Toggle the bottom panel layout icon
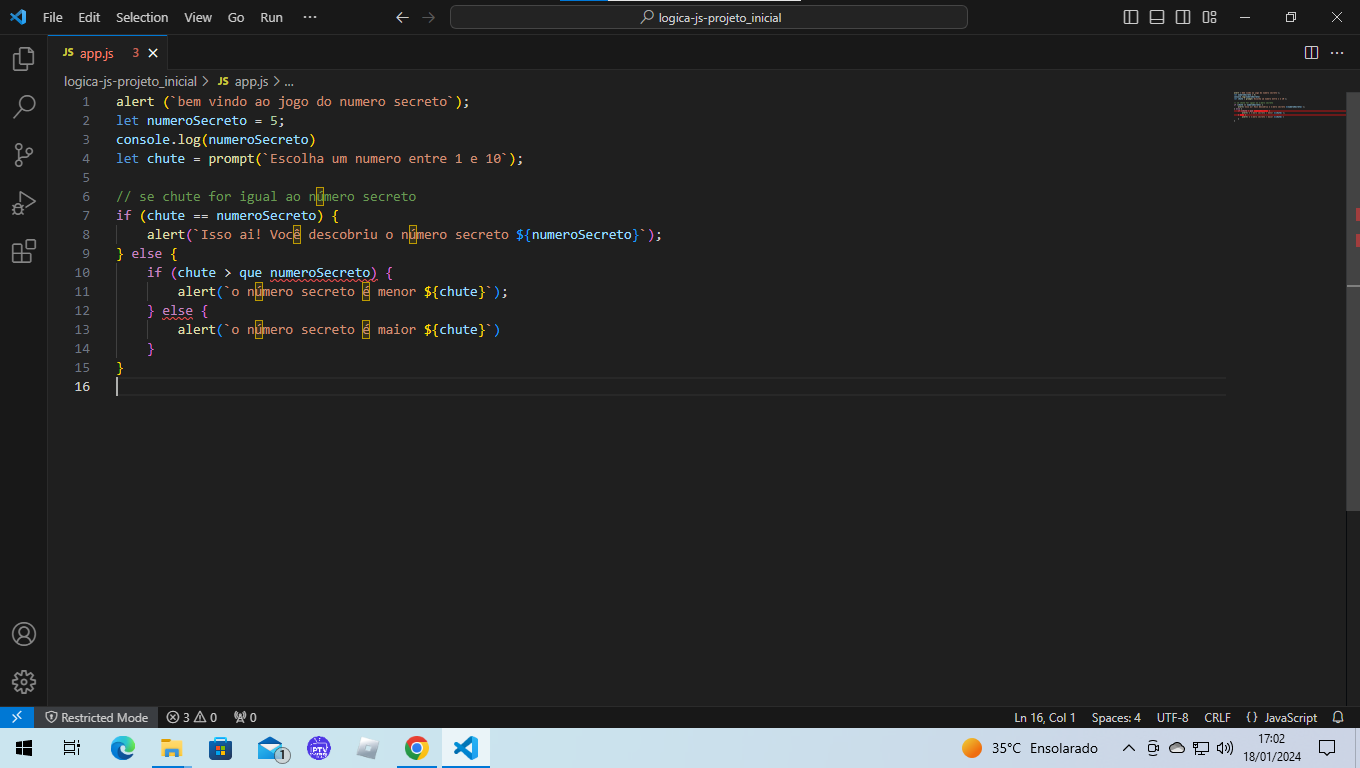The image size is (1360, 768). coord(1157,17)
